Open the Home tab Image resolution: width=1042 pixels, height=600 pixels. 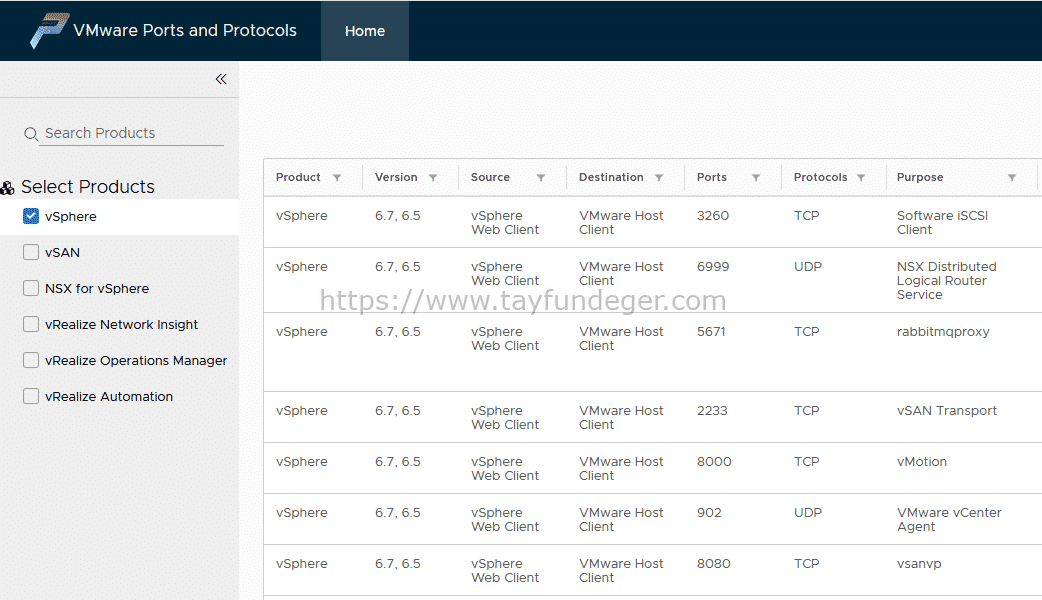(364, 31)
